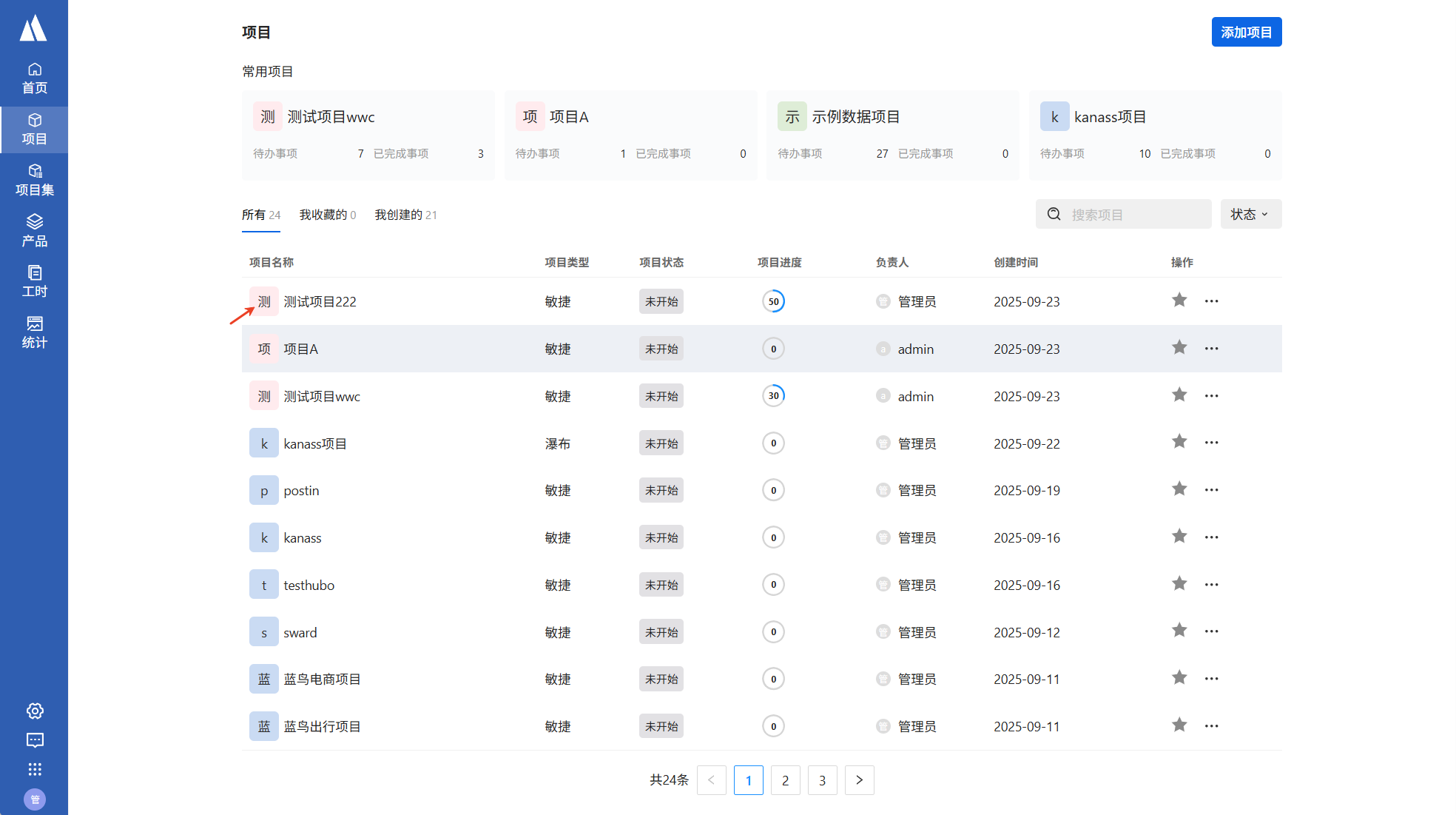The image size is (1456, 815).
Task: Click the 创建时间 column header
Action: click(1015, 262)
